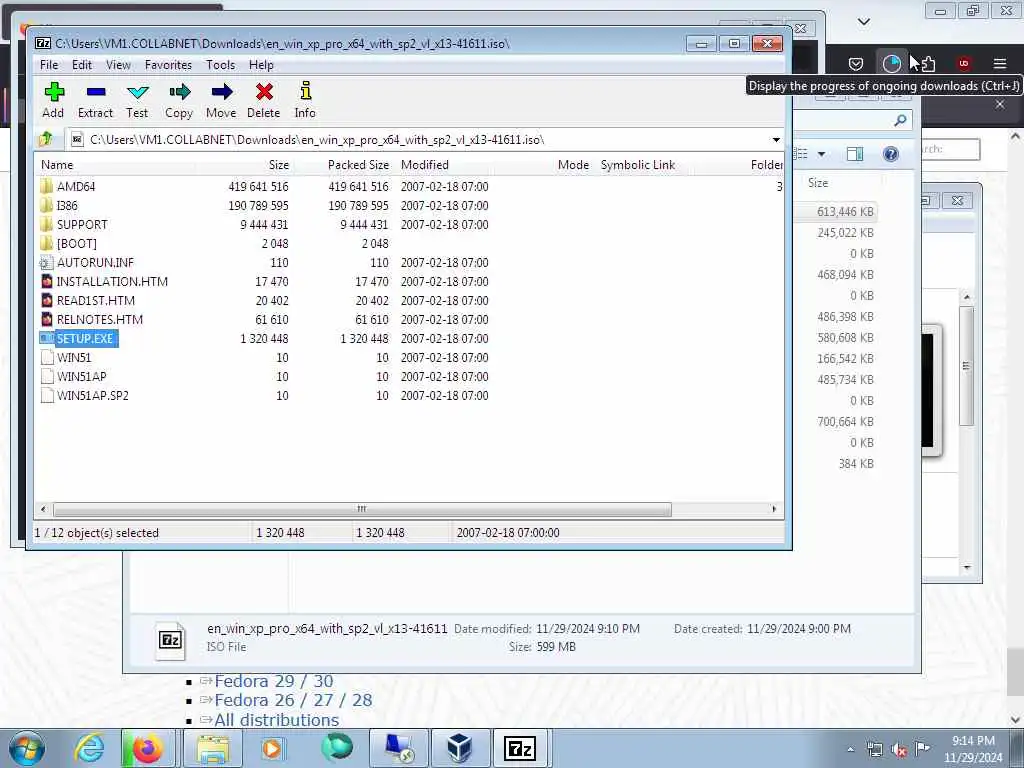Show hidden tray icons arrow
Screen dimensions: 1024x768
850,749
